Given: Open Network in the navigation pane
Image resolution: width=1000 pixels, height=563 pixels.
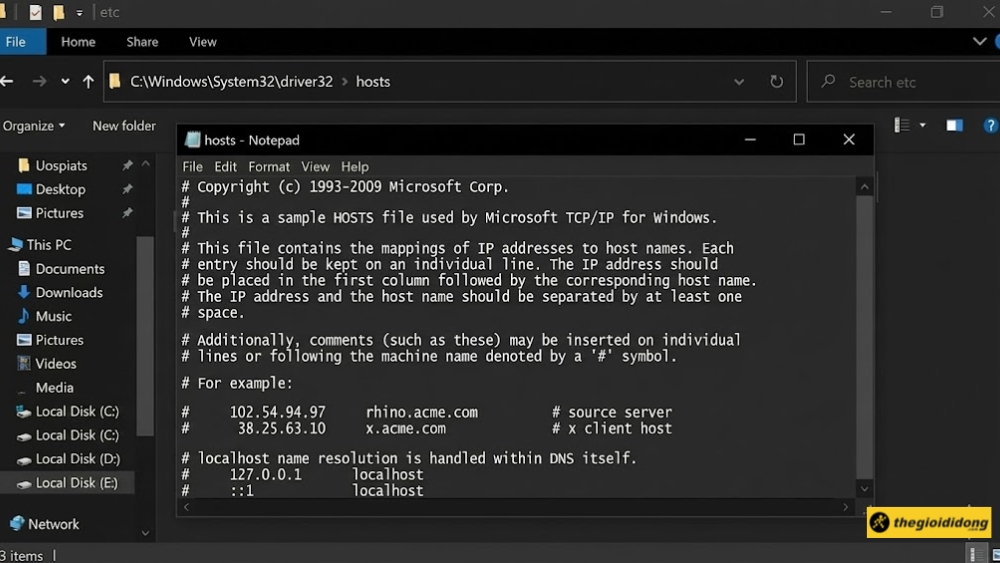Looking at the screenshot, I should (53, 524).
